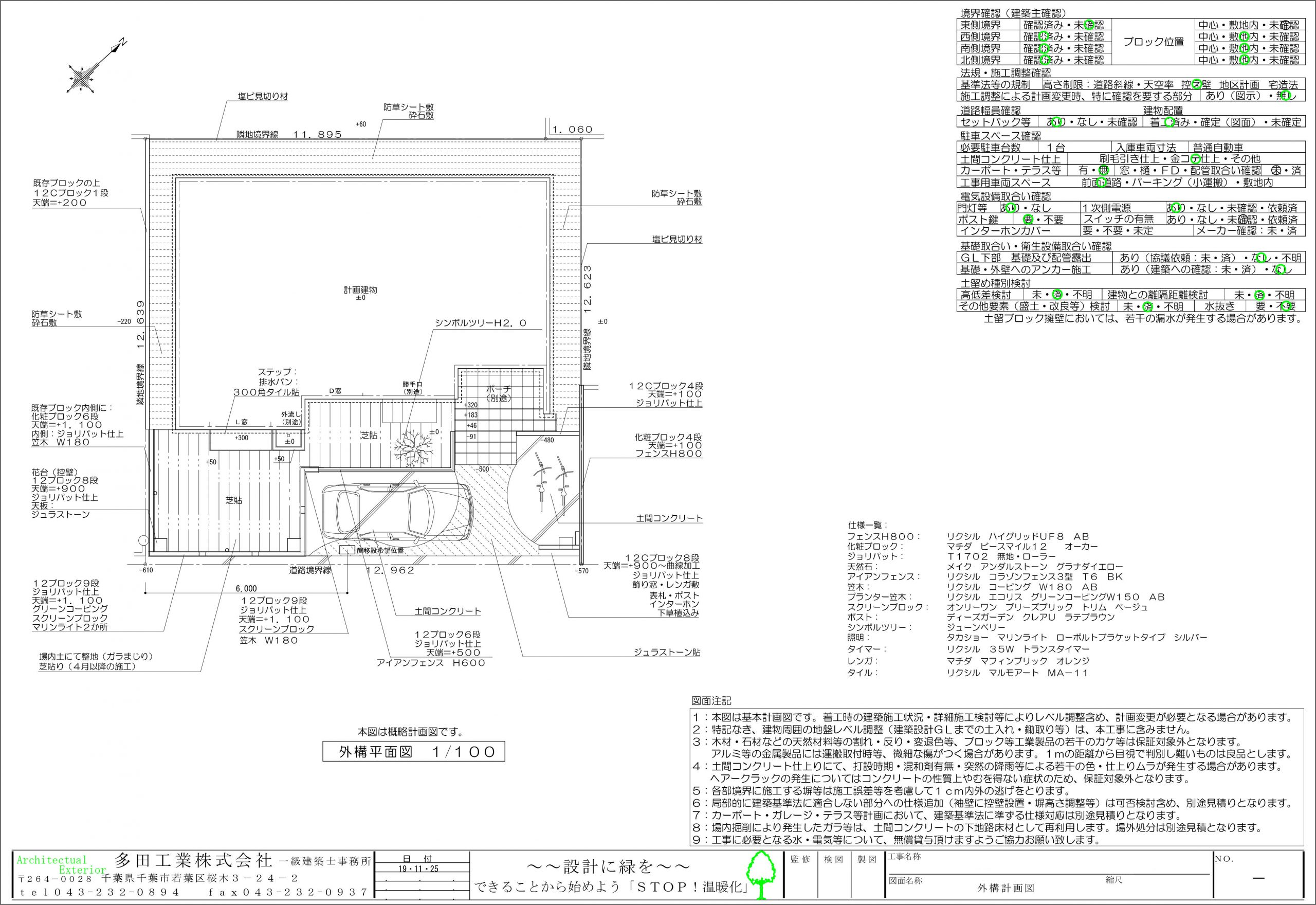The width and height of the screenshot is (1316, 905).
Task: Click the 飾り窓・レンガ敷 note
Action: point(666,584)
